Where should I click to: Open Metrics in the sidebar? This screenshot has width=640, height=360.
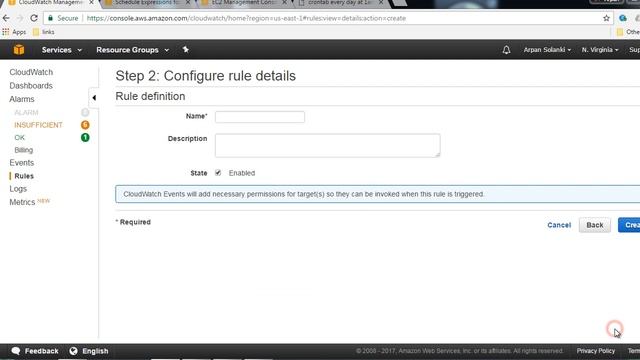[x=22, y=202]
